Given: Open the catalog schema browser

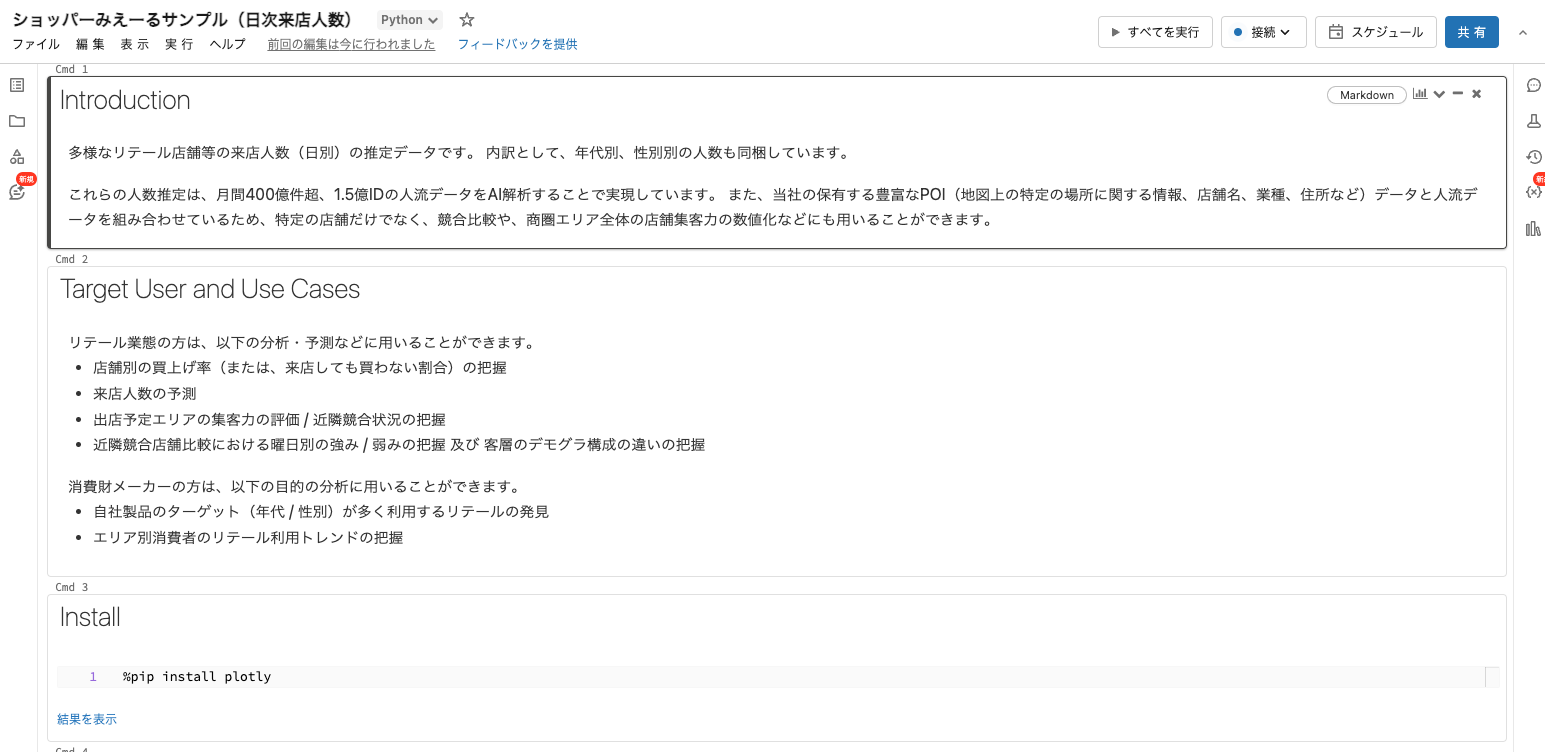Looking at the screenshot, I should 16,156.
